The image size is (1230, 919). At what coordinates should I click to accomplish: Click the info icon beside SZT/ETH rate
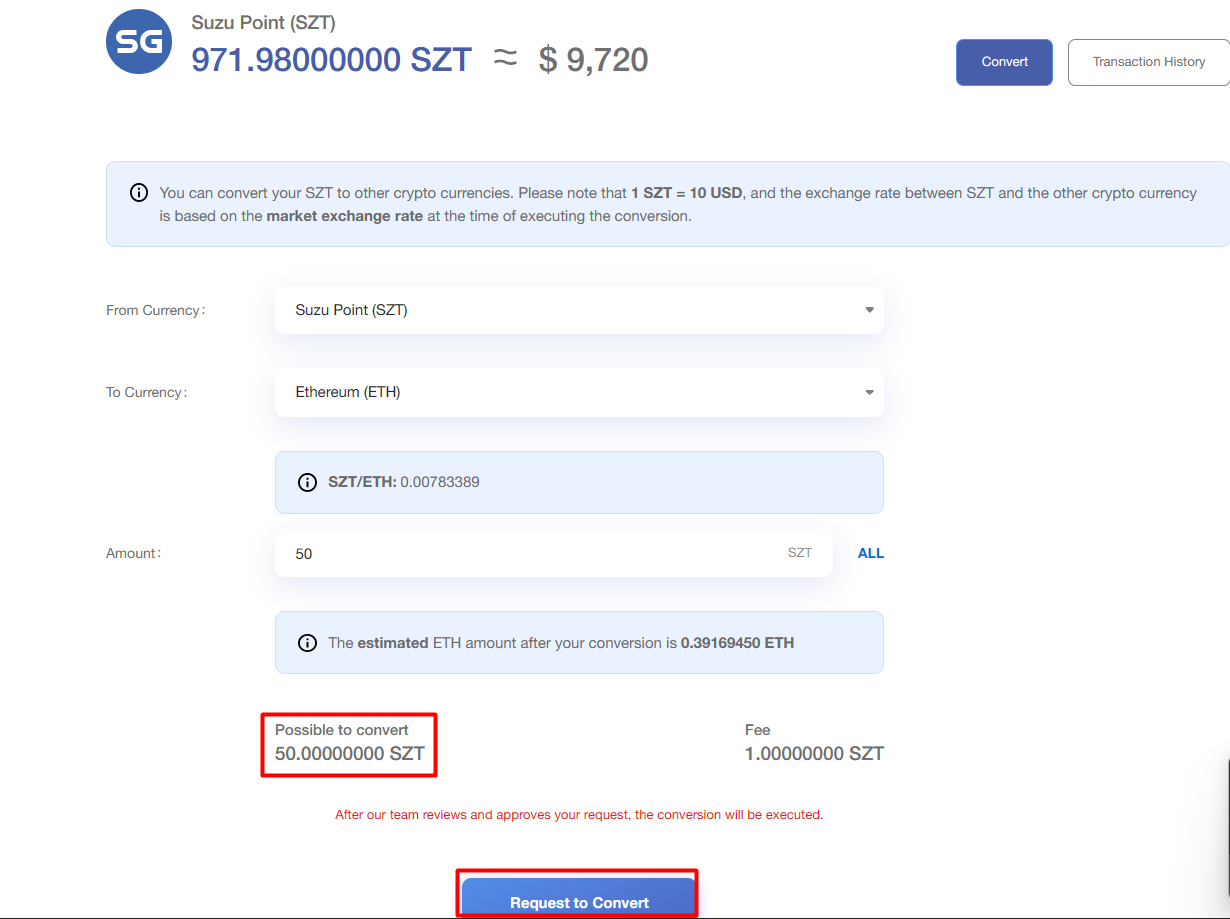[x=308, y=482]
